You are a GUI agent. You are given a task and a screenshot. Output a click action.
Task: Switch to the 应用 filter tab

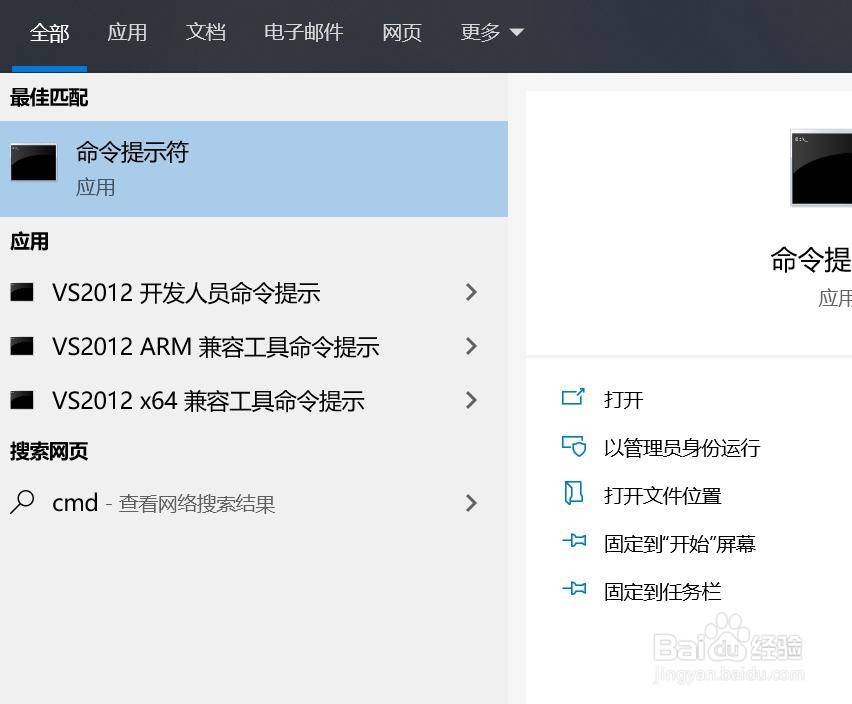[127, 32]
